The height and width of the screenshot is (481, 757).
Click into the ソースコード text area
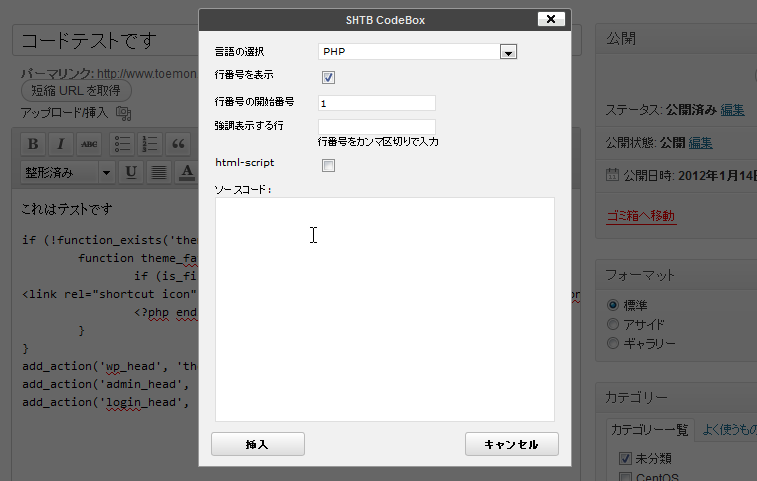385,309
